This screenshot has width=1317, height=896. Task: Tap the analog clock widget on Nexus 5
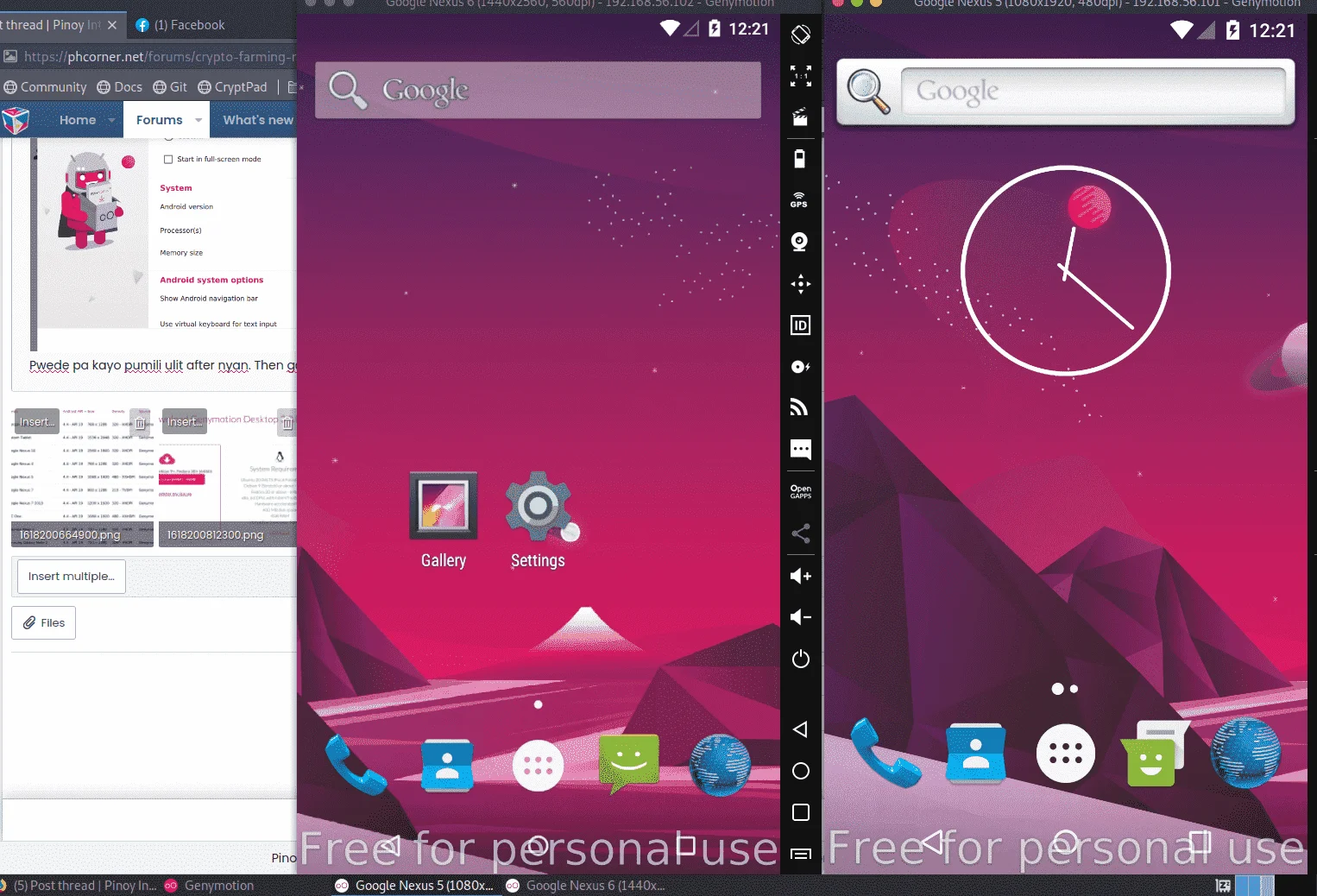click(1066, 270)
